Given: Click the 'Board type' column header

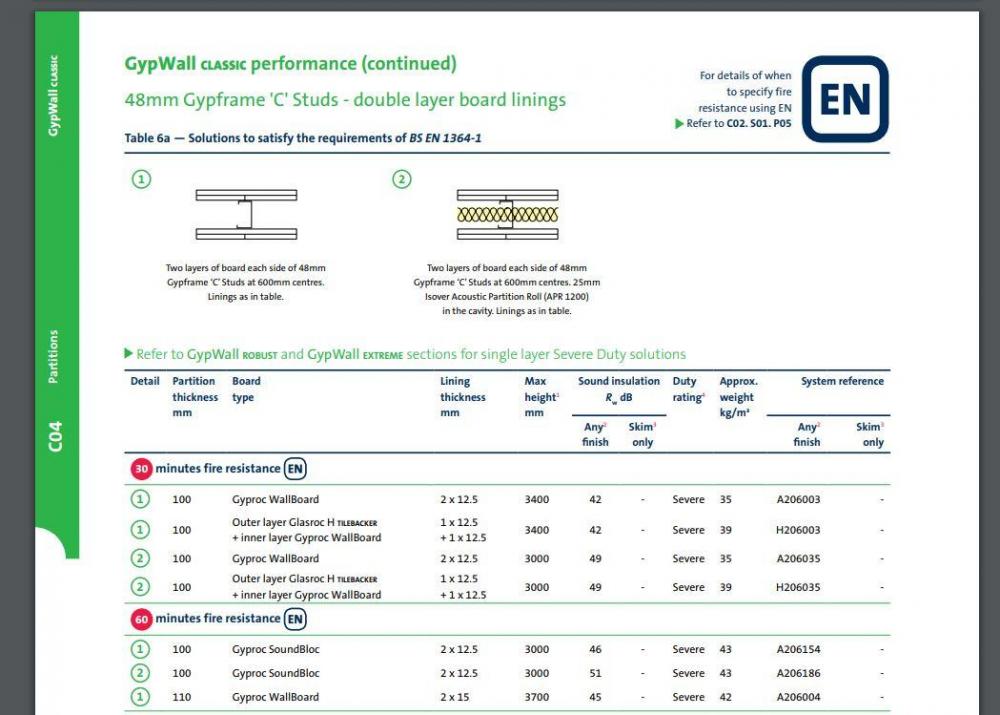Looking at the screenshot, I should pyautogui.click(x=246, y=389).
